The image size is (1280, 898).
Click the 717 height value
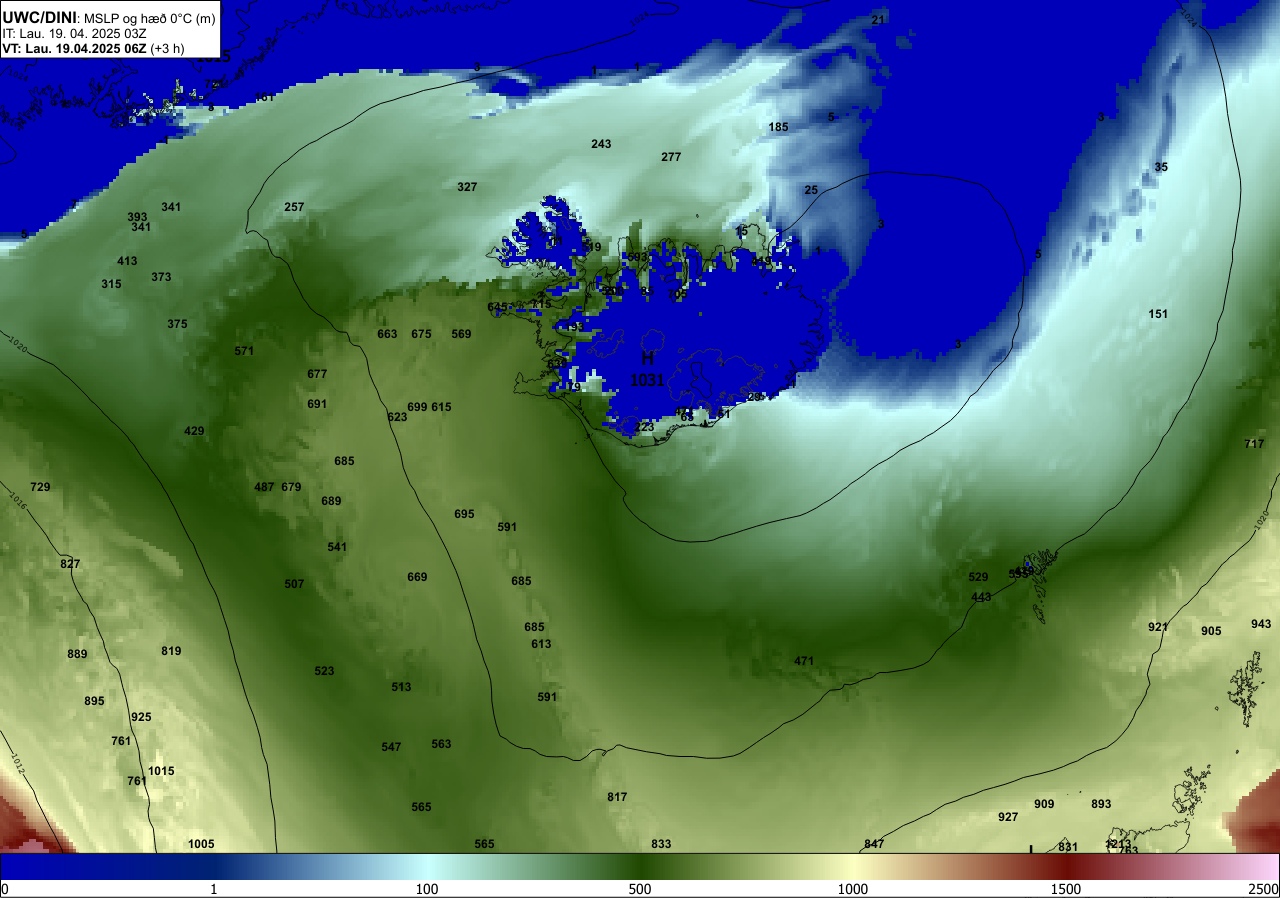(1254, 444)
